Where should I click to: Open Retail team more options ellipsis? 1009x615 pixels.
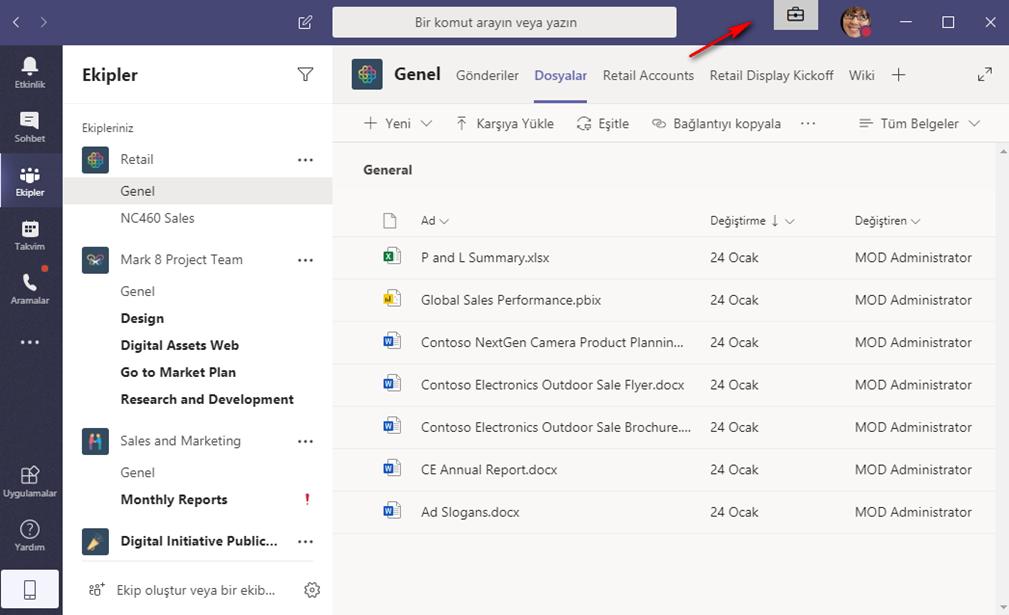pos(306,160)
